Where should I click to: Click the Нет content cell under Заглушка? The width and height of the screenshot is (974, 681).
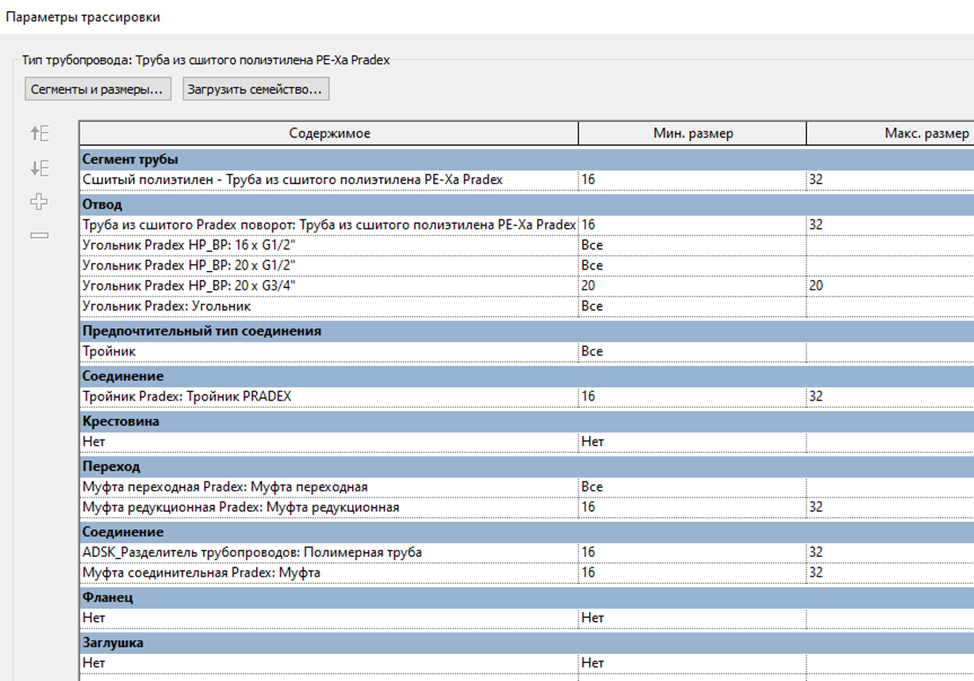click(329, 663)
